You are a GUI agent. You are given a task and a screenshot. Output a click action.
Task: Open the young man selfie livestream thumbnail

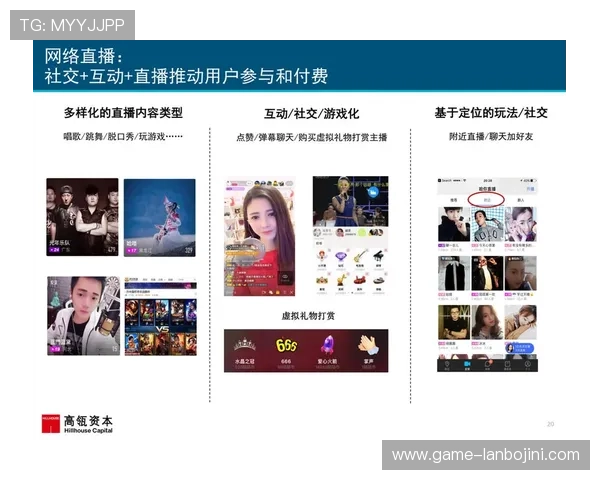point(83,316)
